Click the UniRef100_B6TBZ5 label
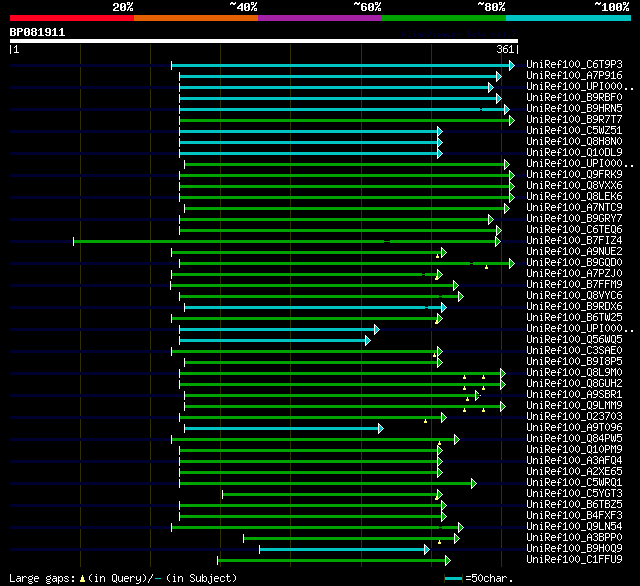Viewport: 640px width, 586px height. click(x=574, y=505)
